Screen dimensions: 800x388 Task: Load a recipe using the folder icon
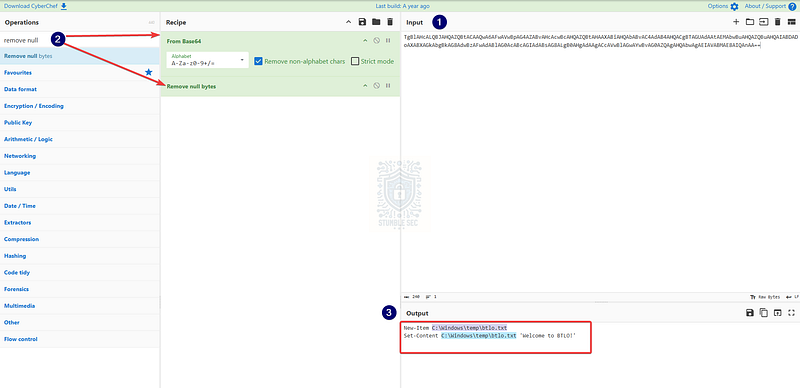click(x=376, y=22)
